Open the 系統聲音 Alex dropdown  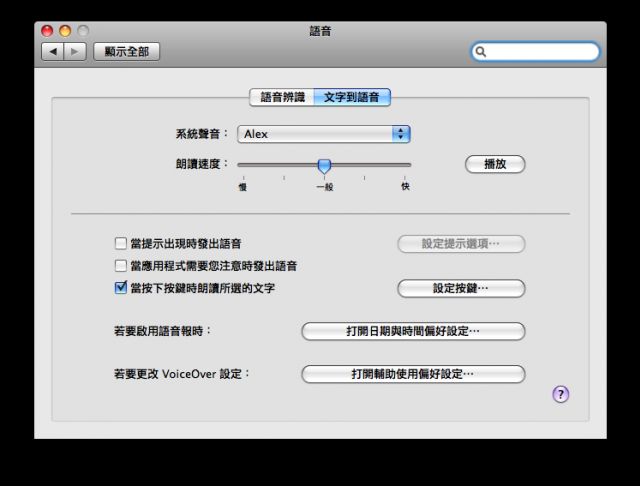(x=324, y=134)
